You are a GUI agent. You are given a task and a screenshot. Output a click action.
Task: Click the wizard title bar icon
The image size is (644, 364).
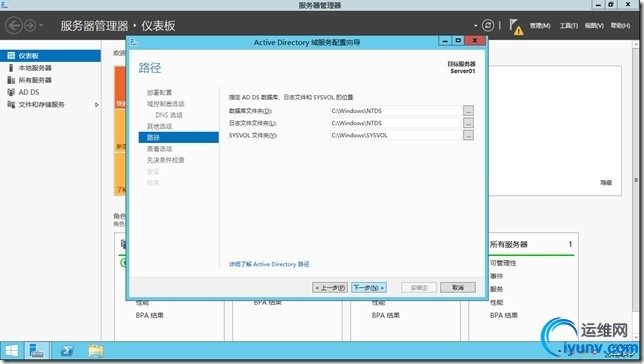(134, 42)
